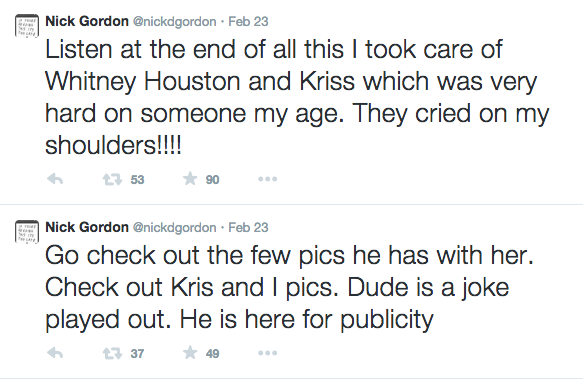This screenshot has width=583, height=379.
Task: Open Nick Gordon name on second tweet
Action: pyautogui.click(x=87, y=227)
